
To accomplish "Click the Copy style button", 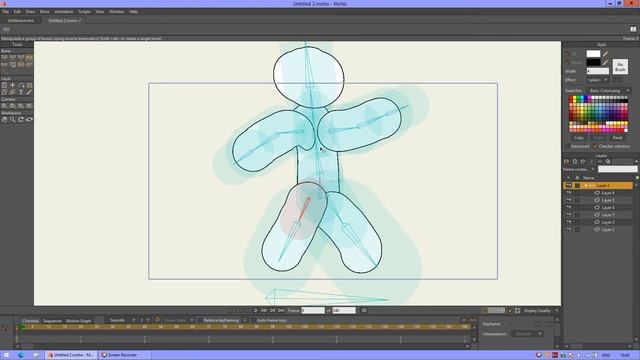I will [x=579, y=138].
